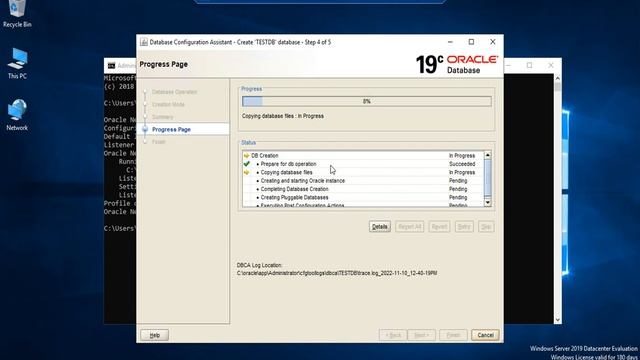The image size is (640, 360).
Task: Click the 8% progress bar
Action: tap(367, 101)
